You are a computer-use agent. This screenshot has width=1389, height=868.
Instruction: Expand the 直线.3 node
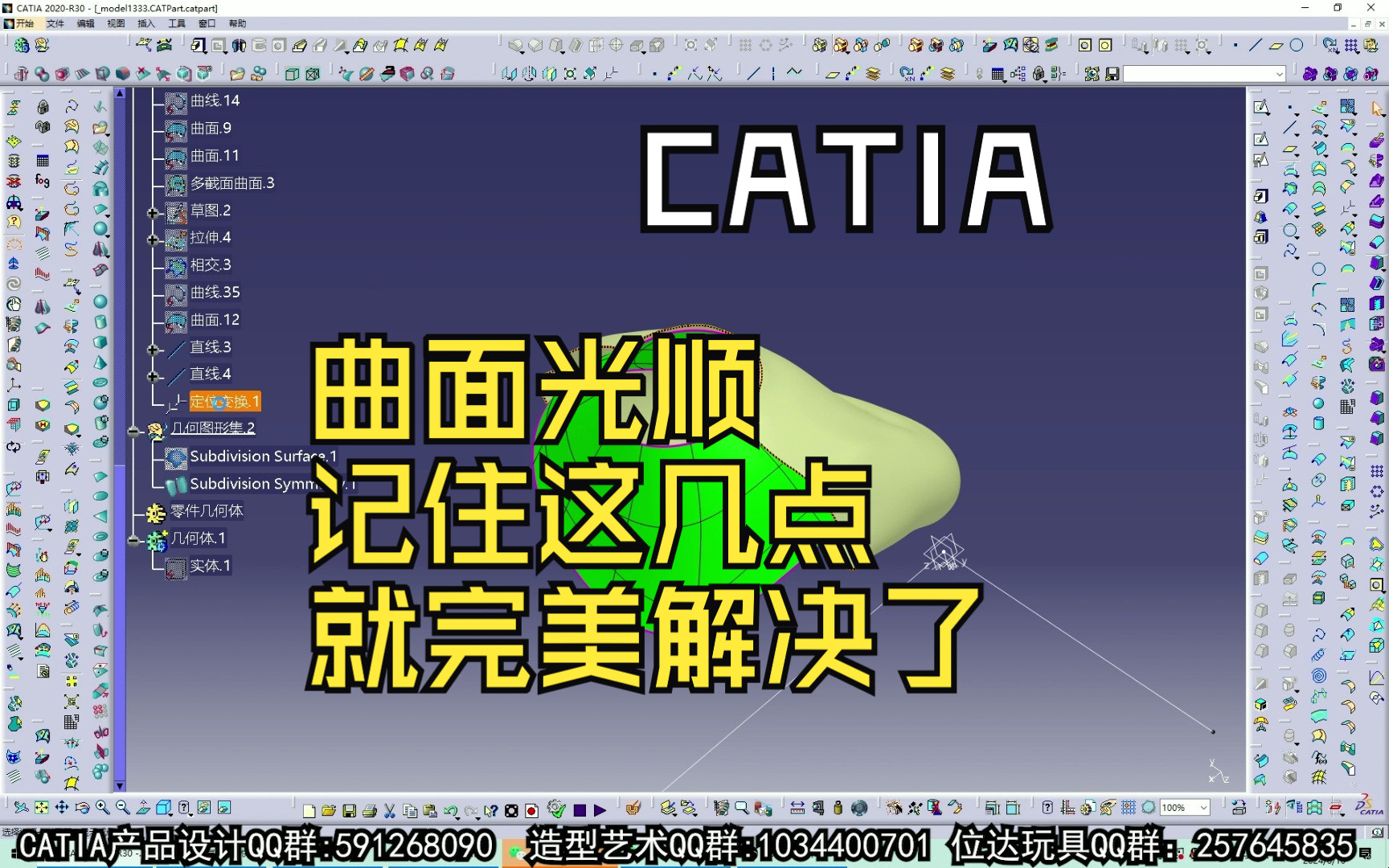(x=152, y=350)
